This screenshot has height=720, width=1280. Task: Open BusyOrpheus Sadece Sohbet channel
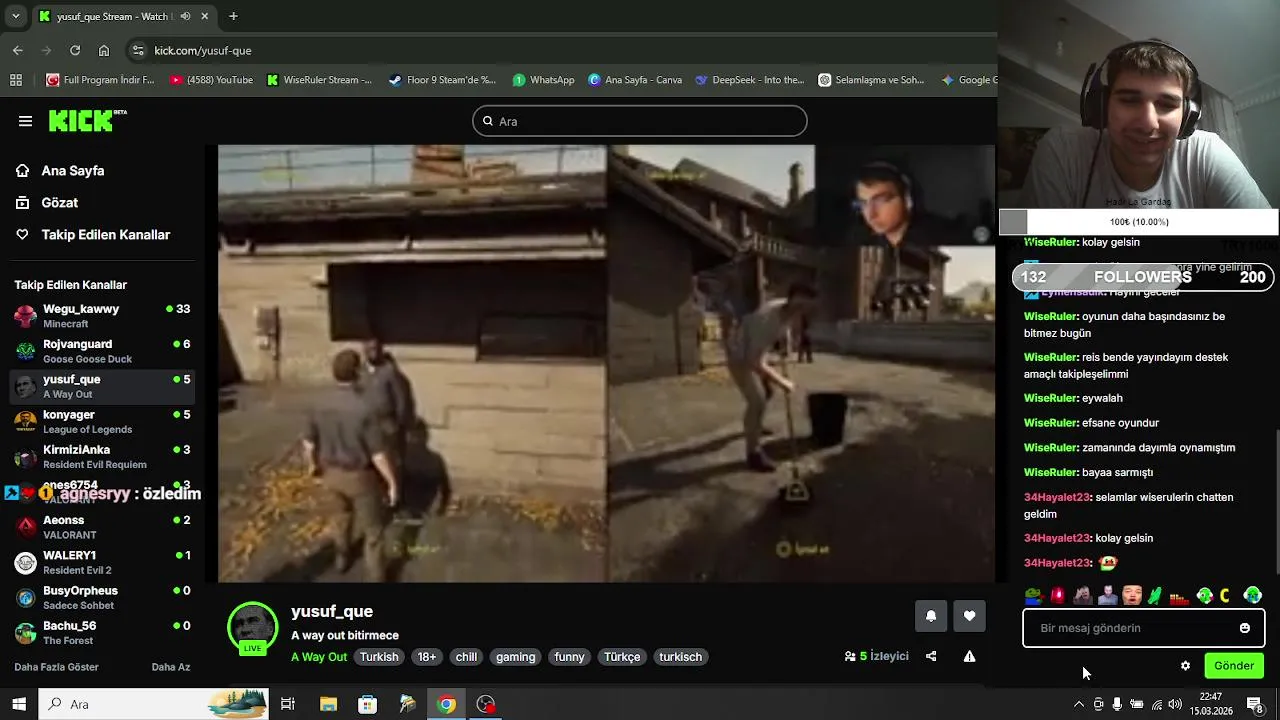[101, 597]
